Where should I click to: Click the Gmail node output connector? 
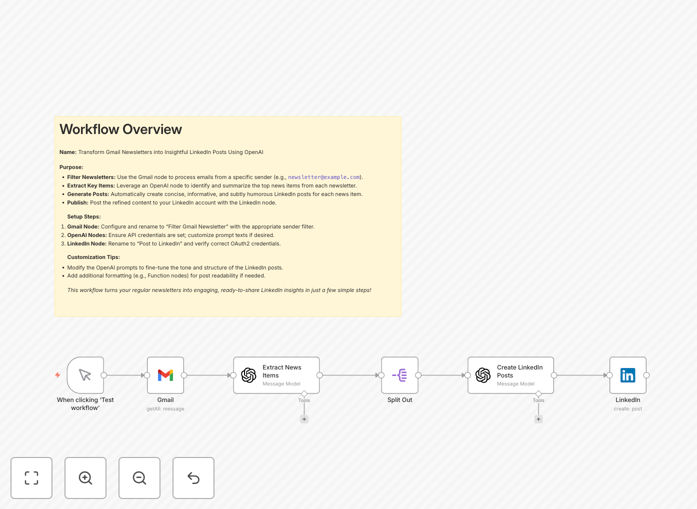coord(184,375)
